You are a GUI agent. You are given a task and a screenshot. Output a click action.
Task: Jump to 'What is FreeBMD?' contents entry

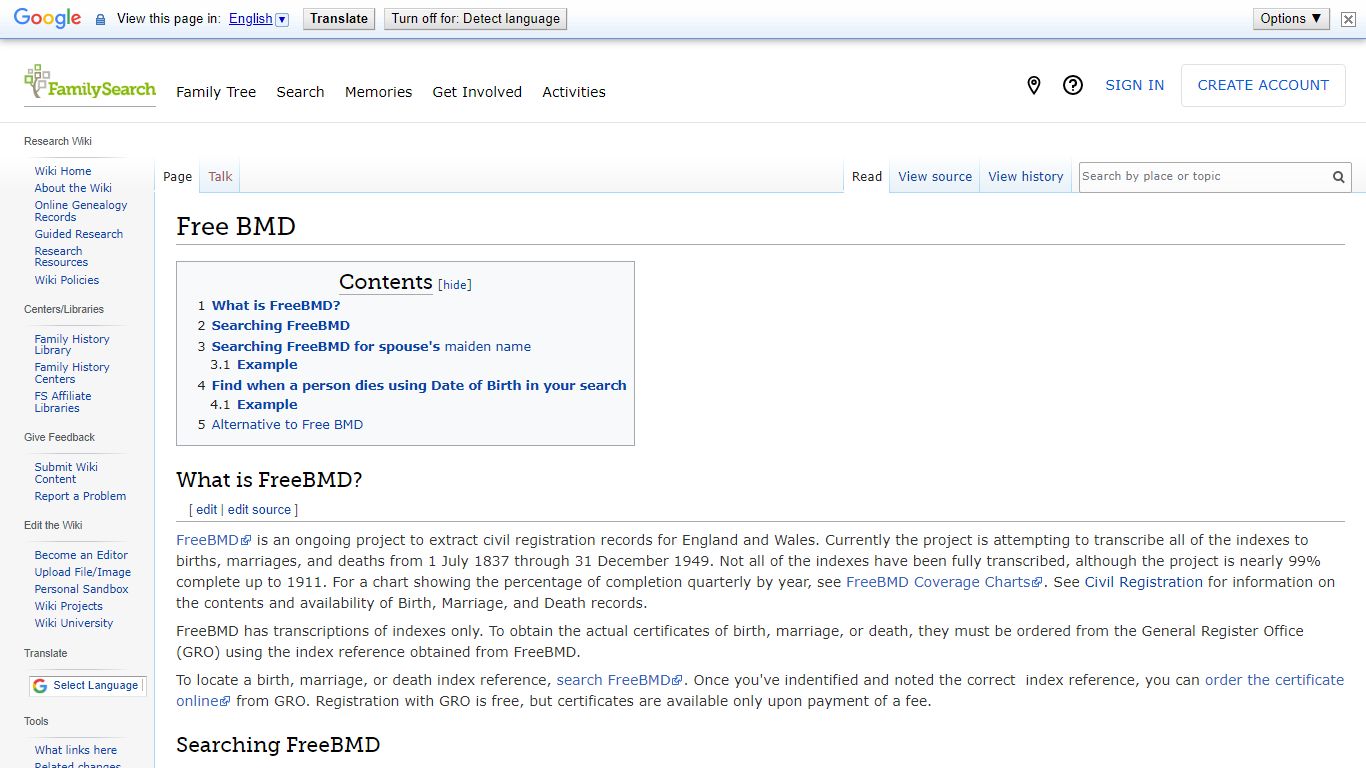pyautogui.click(x=276, y=306)
